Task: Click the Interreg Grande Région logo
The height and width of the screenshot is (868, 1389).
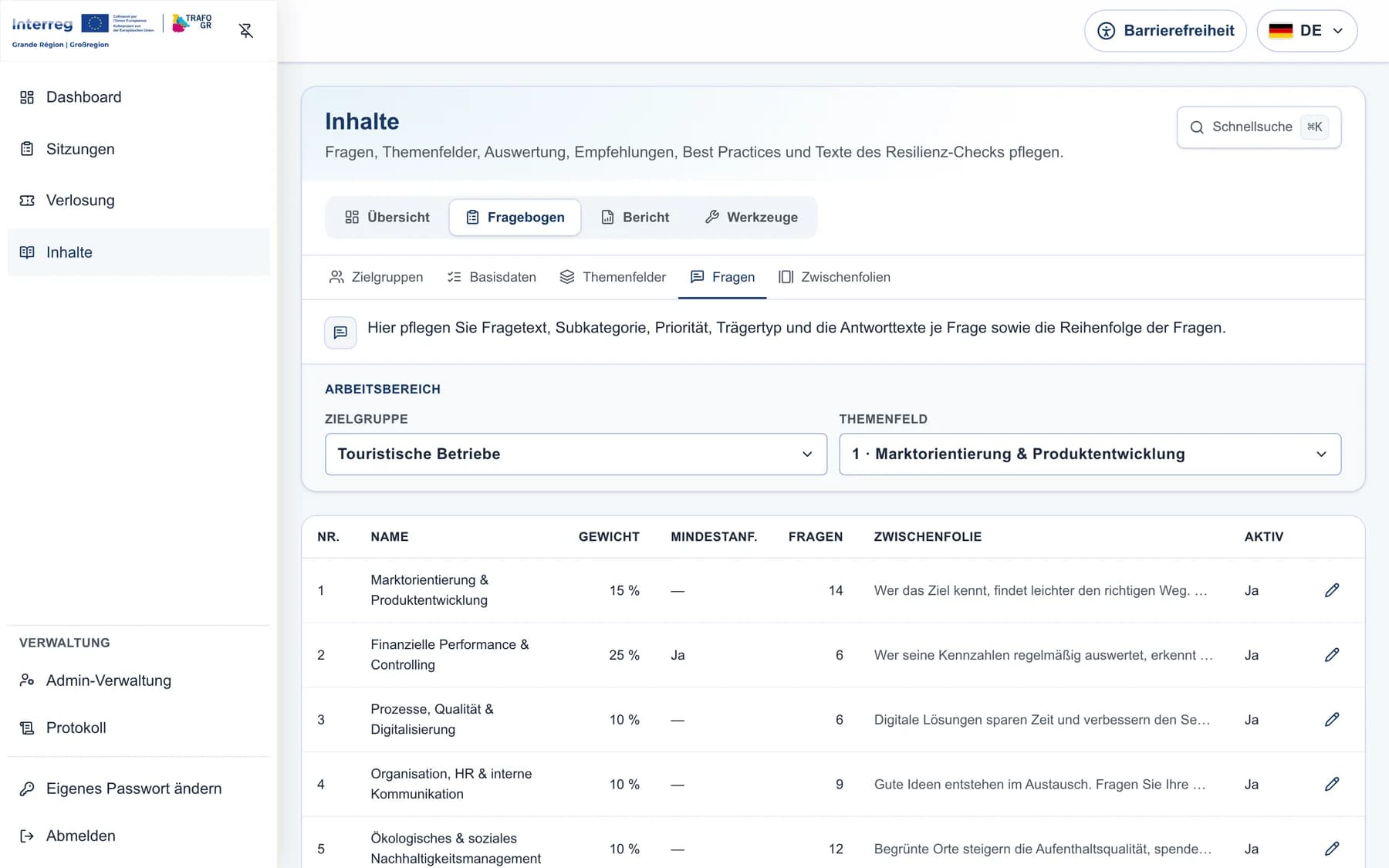Action: (83, 31)
